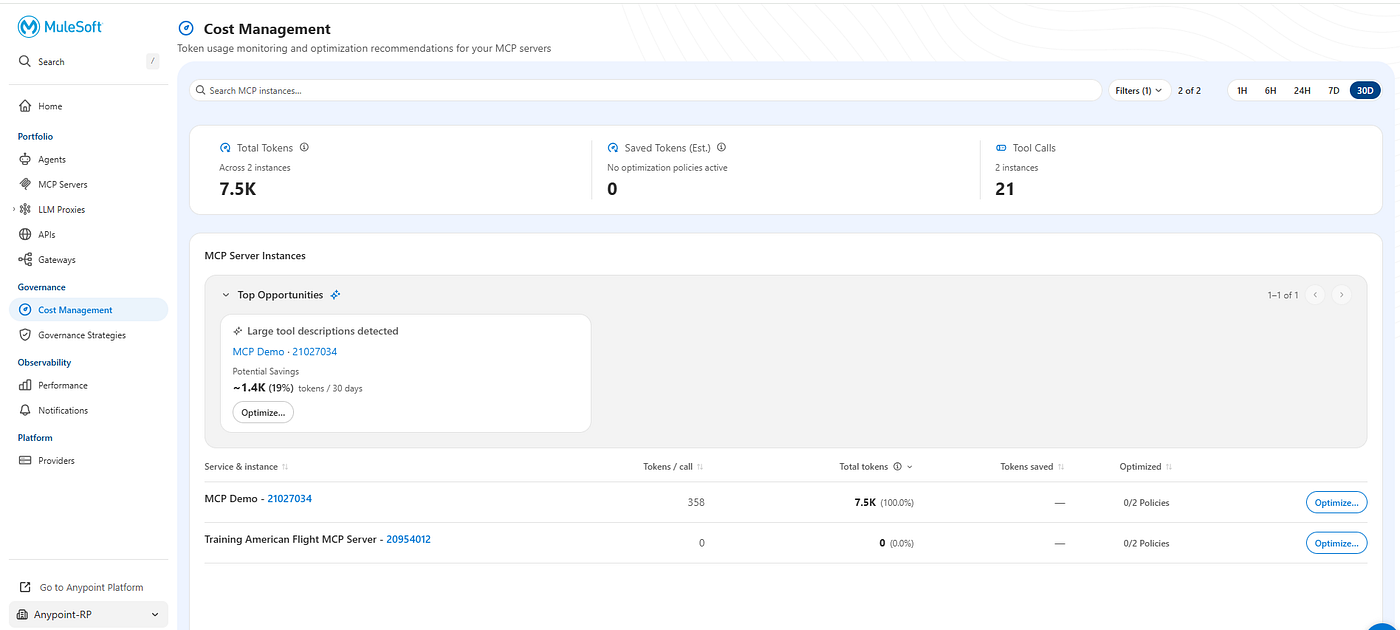The image size is (1400, 630).
Task: Click the sidebar Search box
Action: 88,61
